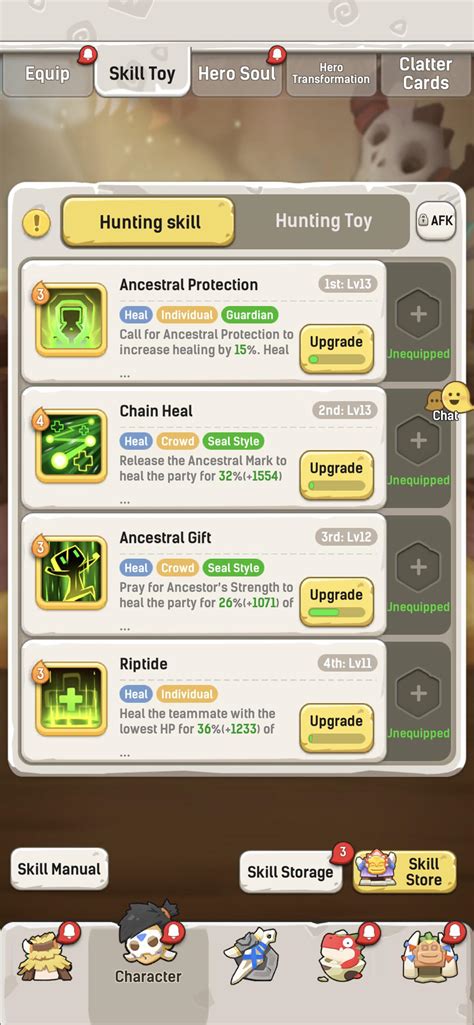Tap the Riptide skill icon
Viewport: 474px width, 1025px height.
(x=71, y=699)
